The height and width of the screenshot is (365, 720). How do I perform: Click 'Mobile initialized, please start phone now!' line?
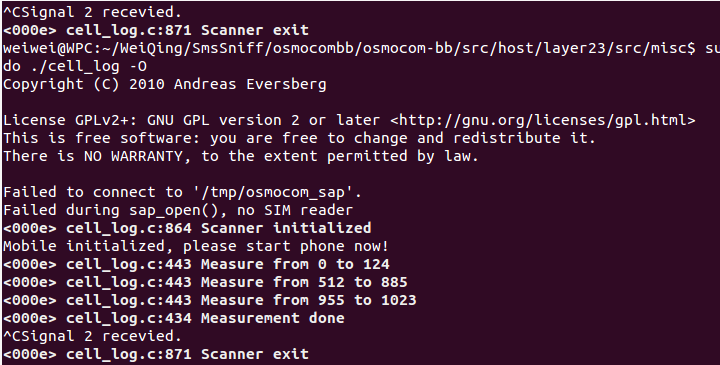[x=196, y=246]
